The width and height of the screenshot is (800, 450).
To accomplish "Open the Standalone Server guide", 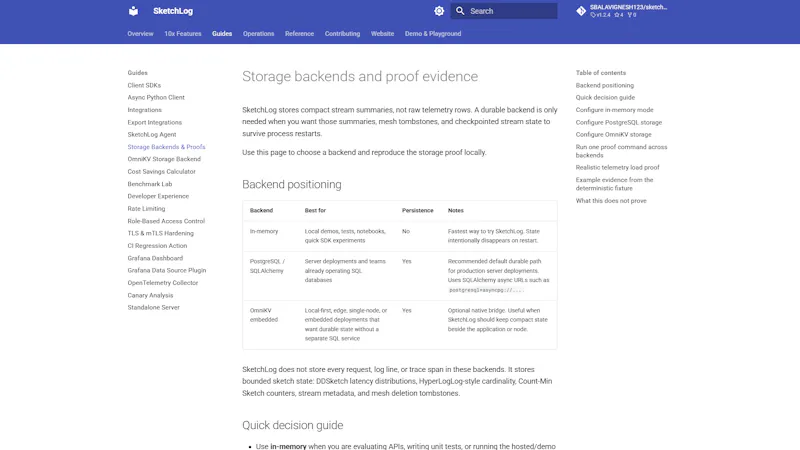I will point(154,308).
